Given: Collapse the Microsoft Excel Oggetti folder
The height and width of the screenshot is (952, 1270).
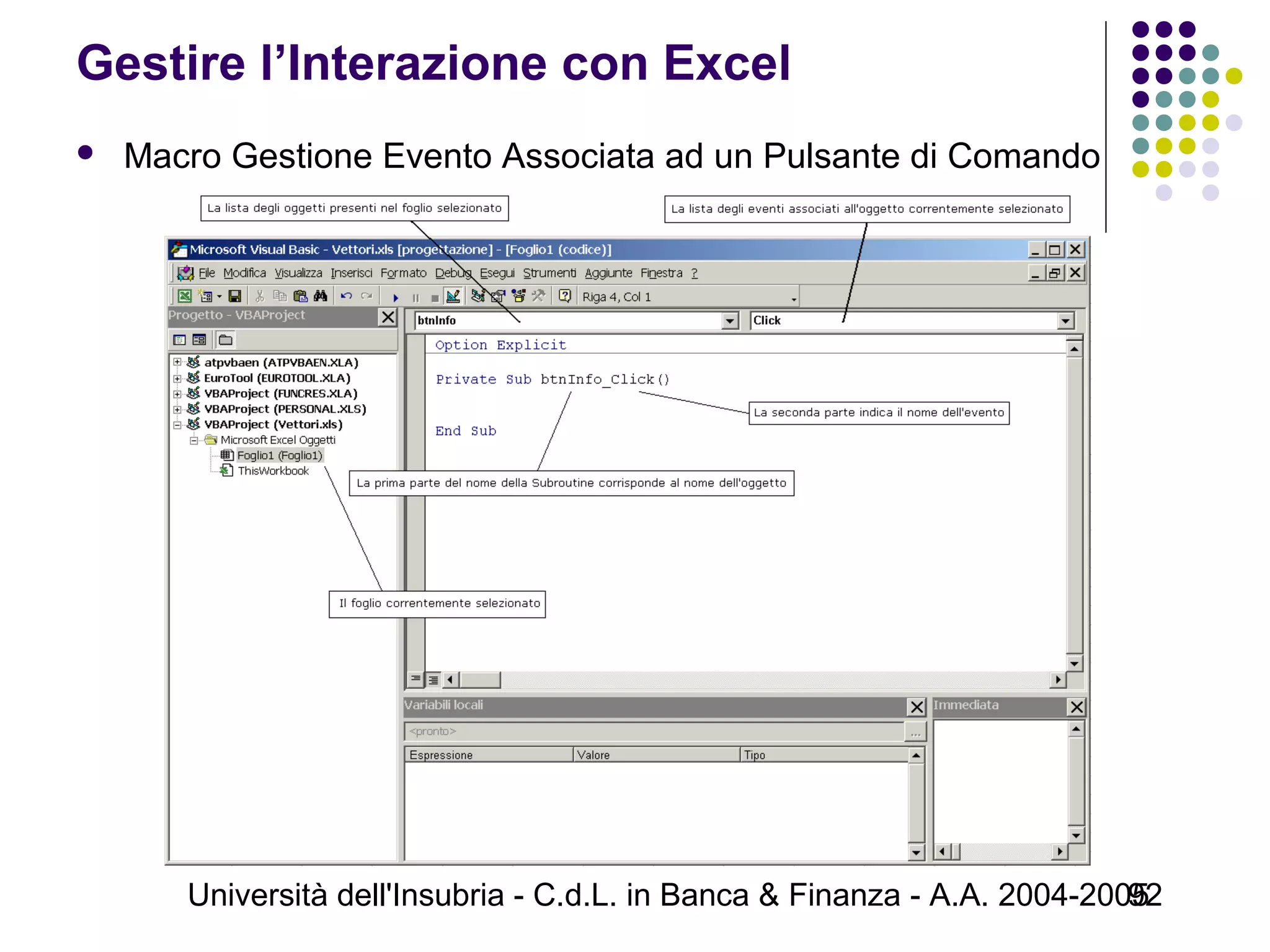Looking at the screenshot, I should 193,440.
